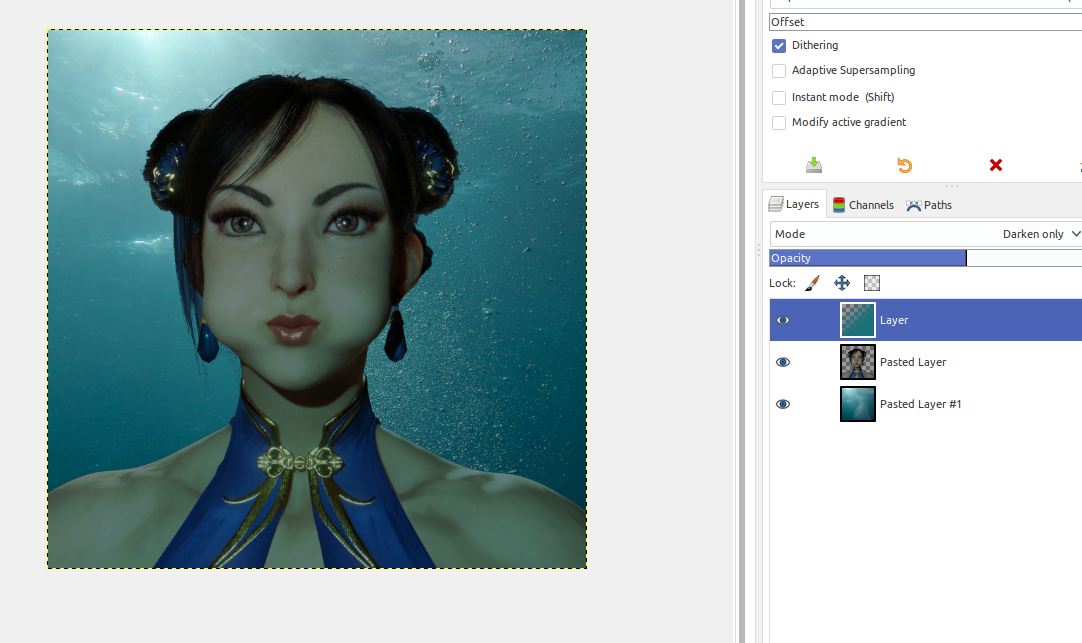The image size is (1082, 643).
Task: Select thumbnail of the top 'Layer'
Action: point(858,320)
